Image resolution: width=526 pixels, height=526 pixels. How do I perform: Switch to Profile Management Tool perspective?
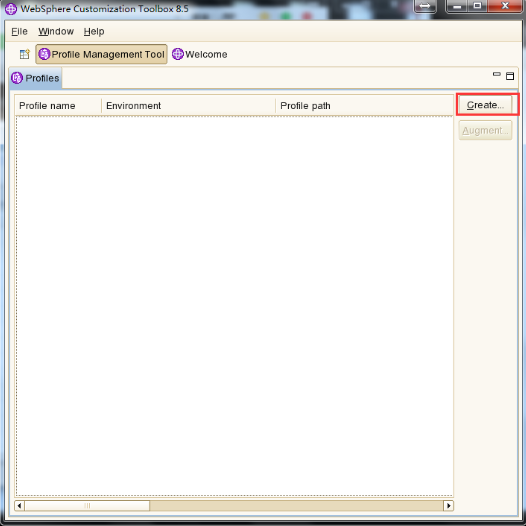101,54
